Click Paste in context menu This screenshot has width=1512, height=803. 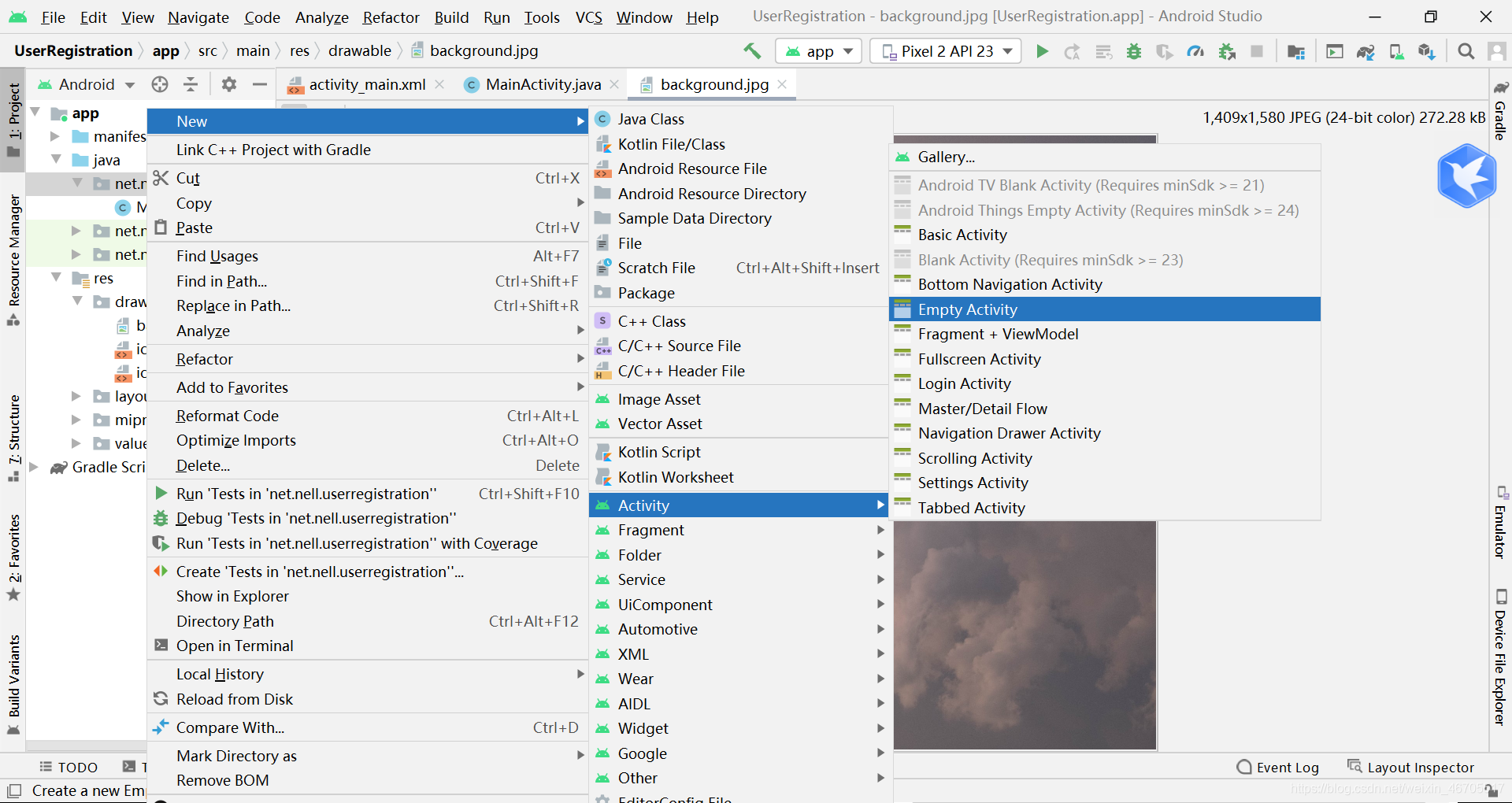tap(368, 228)
